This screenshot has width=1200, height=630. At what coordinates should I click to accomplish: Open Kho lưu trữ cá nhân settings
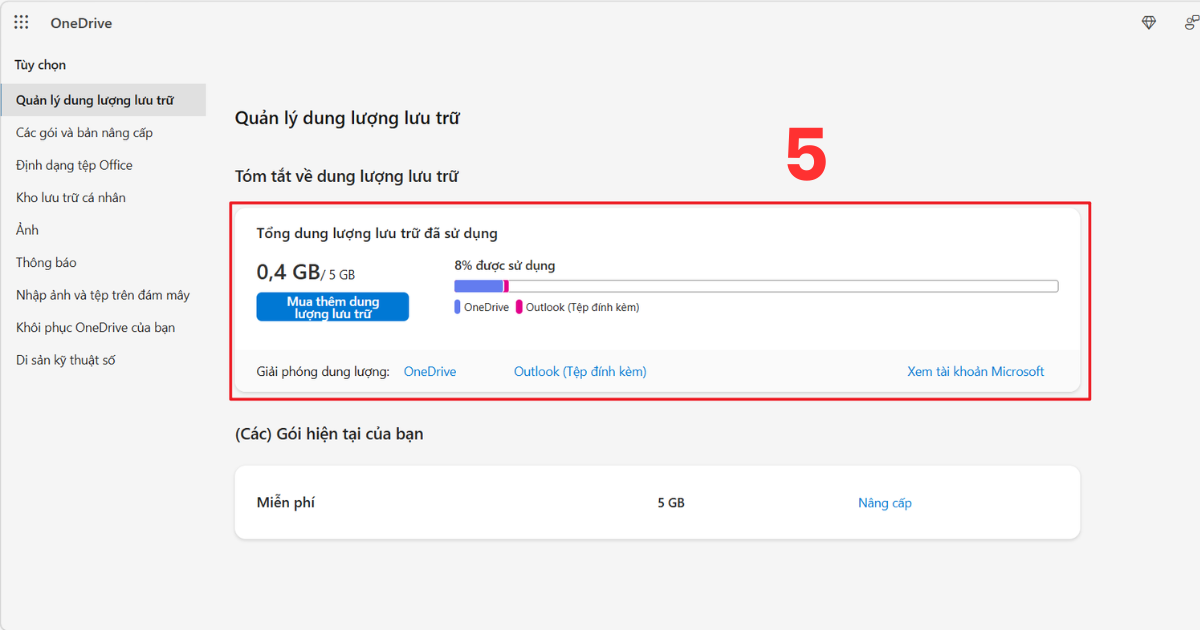coord(71,198)
